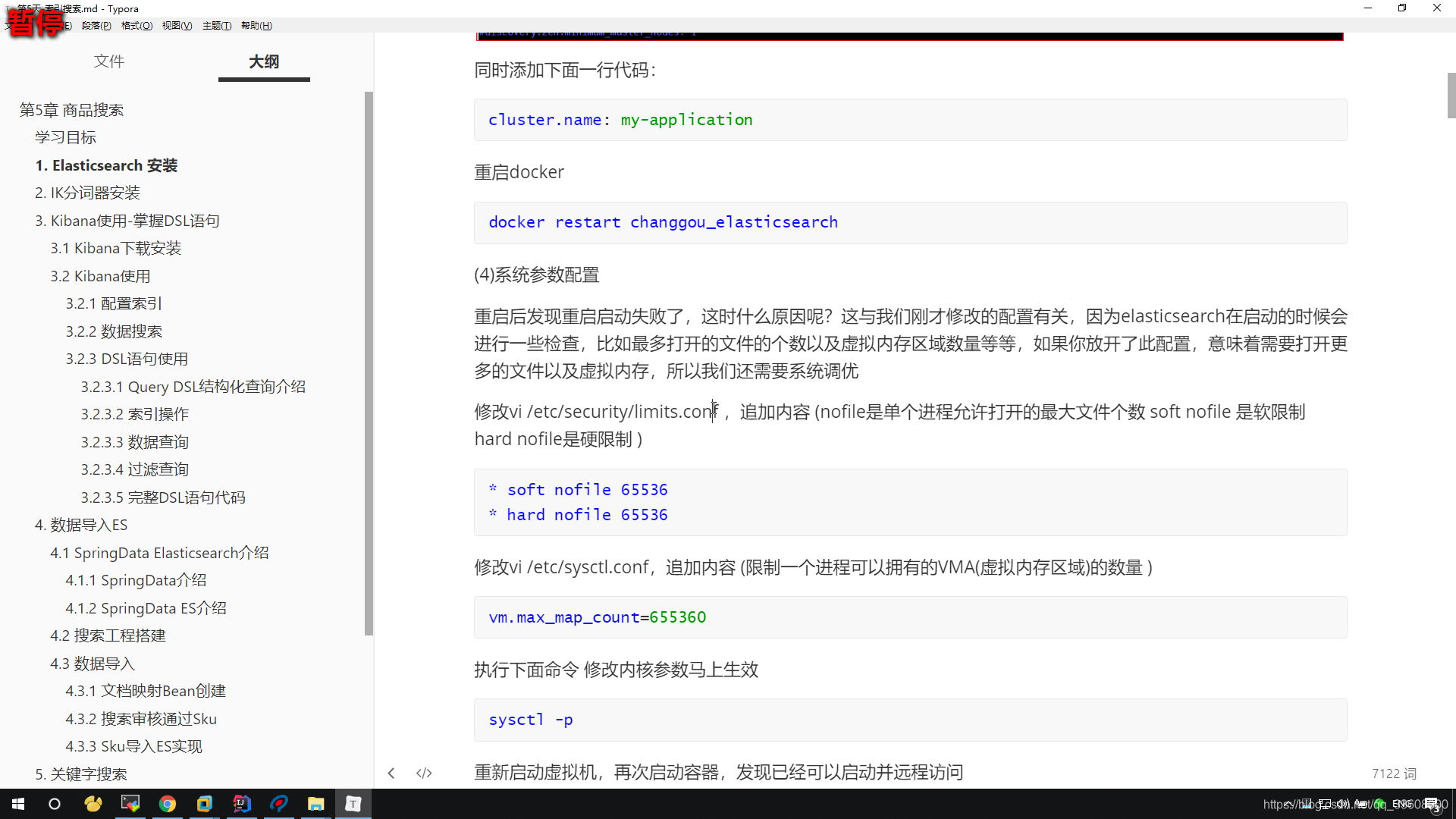
Task: Click the 'sysctl -p' code block
Action: pyautogui.click(x=910, y=720)
